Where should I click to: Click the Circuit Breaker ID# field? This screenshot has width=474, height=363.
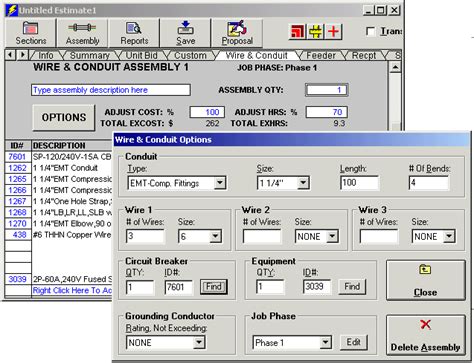click(x=179, y=287)
